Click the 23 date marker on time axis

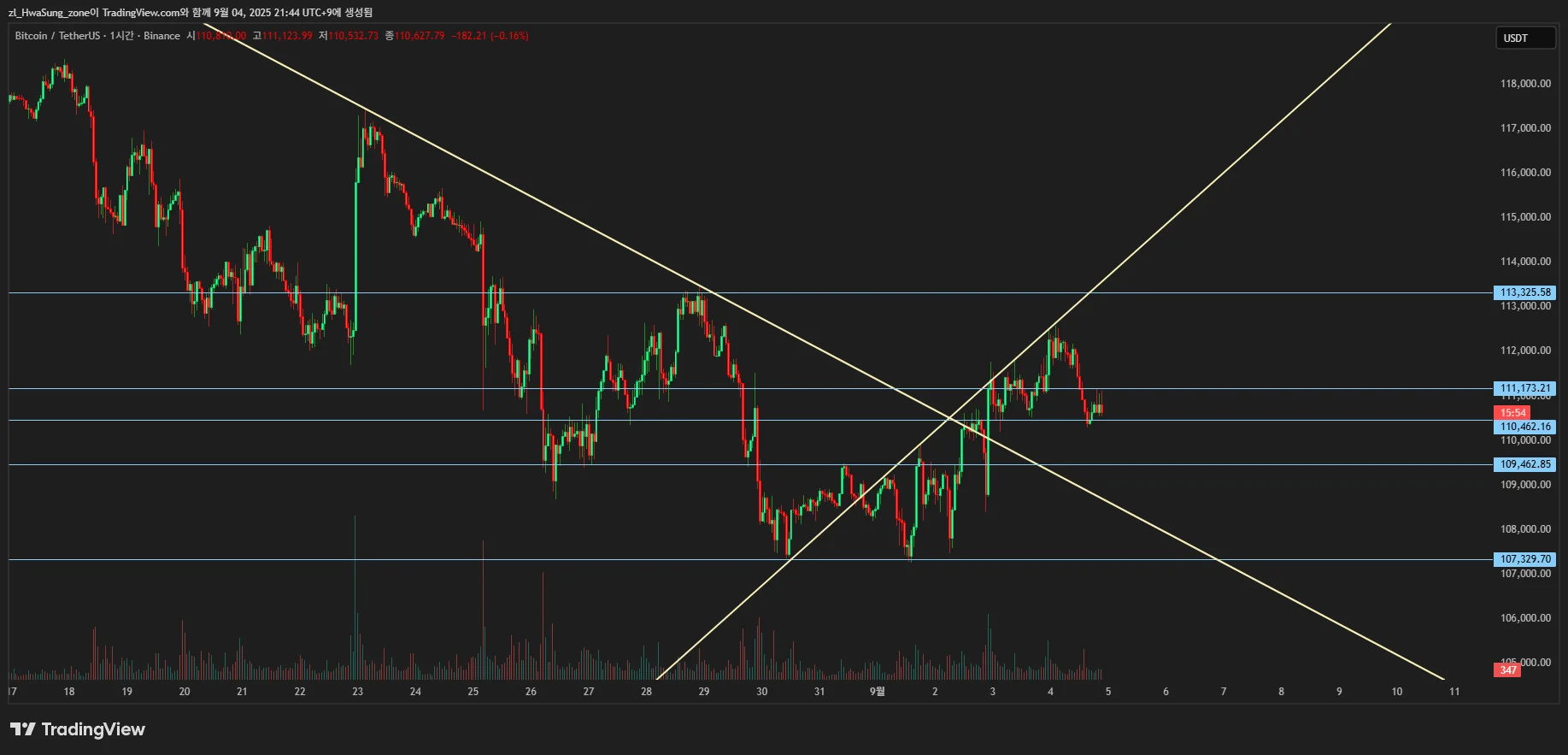point(357,692)
